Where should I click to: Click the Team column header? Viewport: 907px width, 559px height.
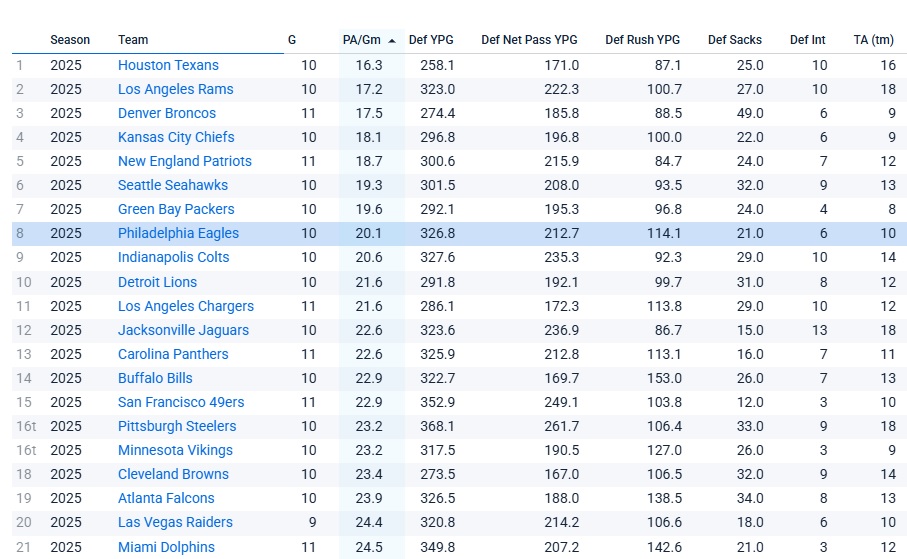click(133, 40)
